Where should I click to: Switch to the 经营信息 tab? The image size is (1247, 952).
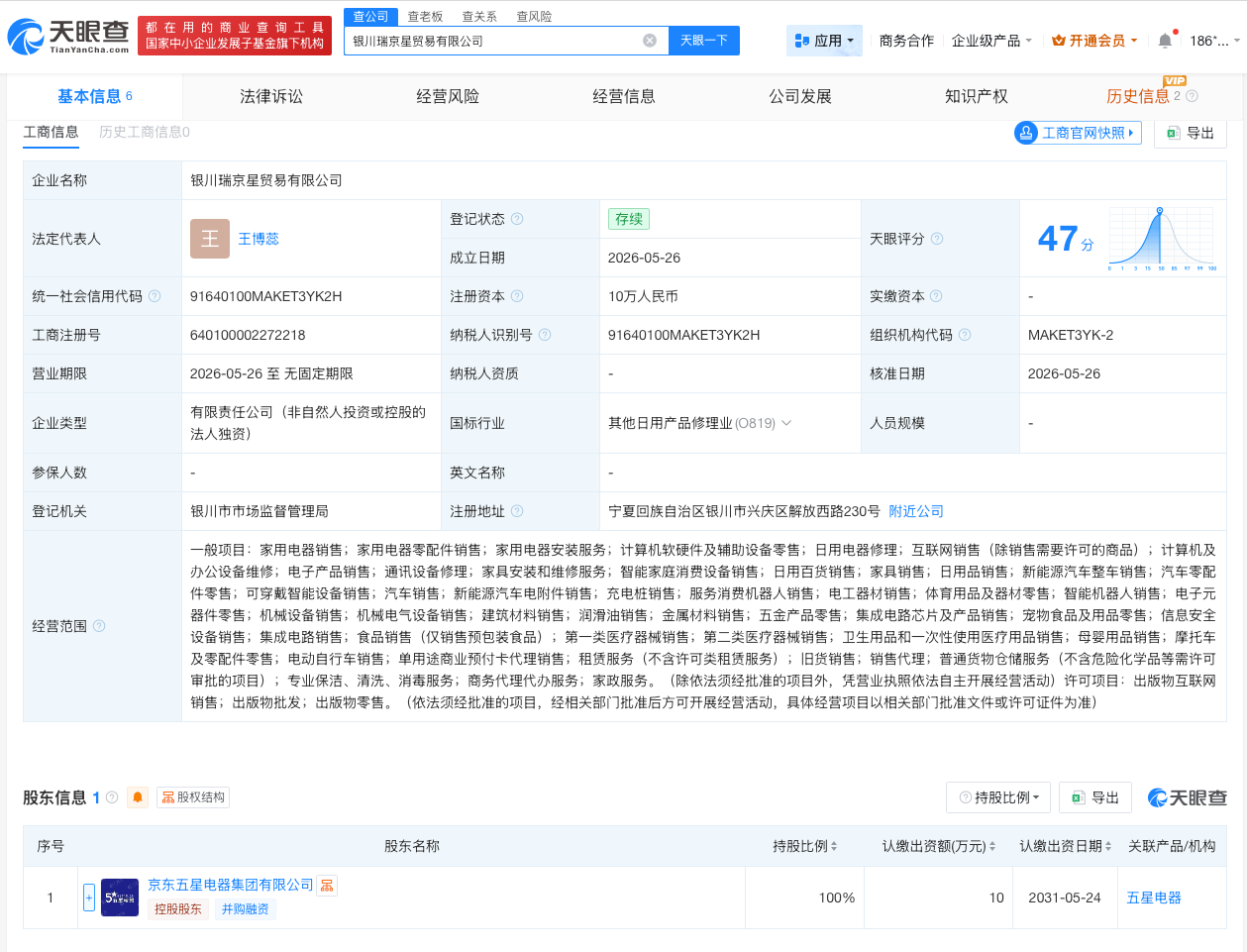pyautogui.click(x=624, y=96)
